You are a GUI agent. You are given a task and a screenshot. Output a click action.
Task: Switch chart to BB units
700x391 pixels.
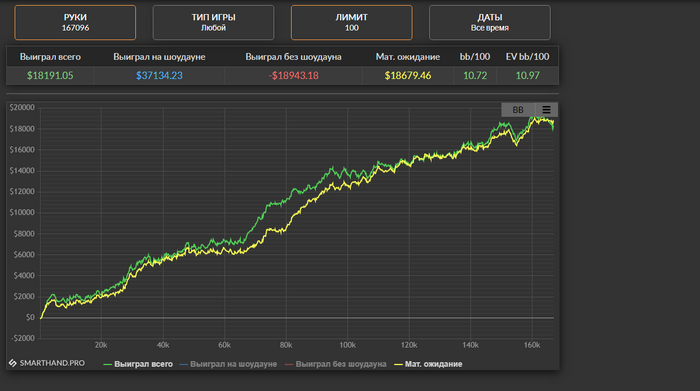[518, 110]
